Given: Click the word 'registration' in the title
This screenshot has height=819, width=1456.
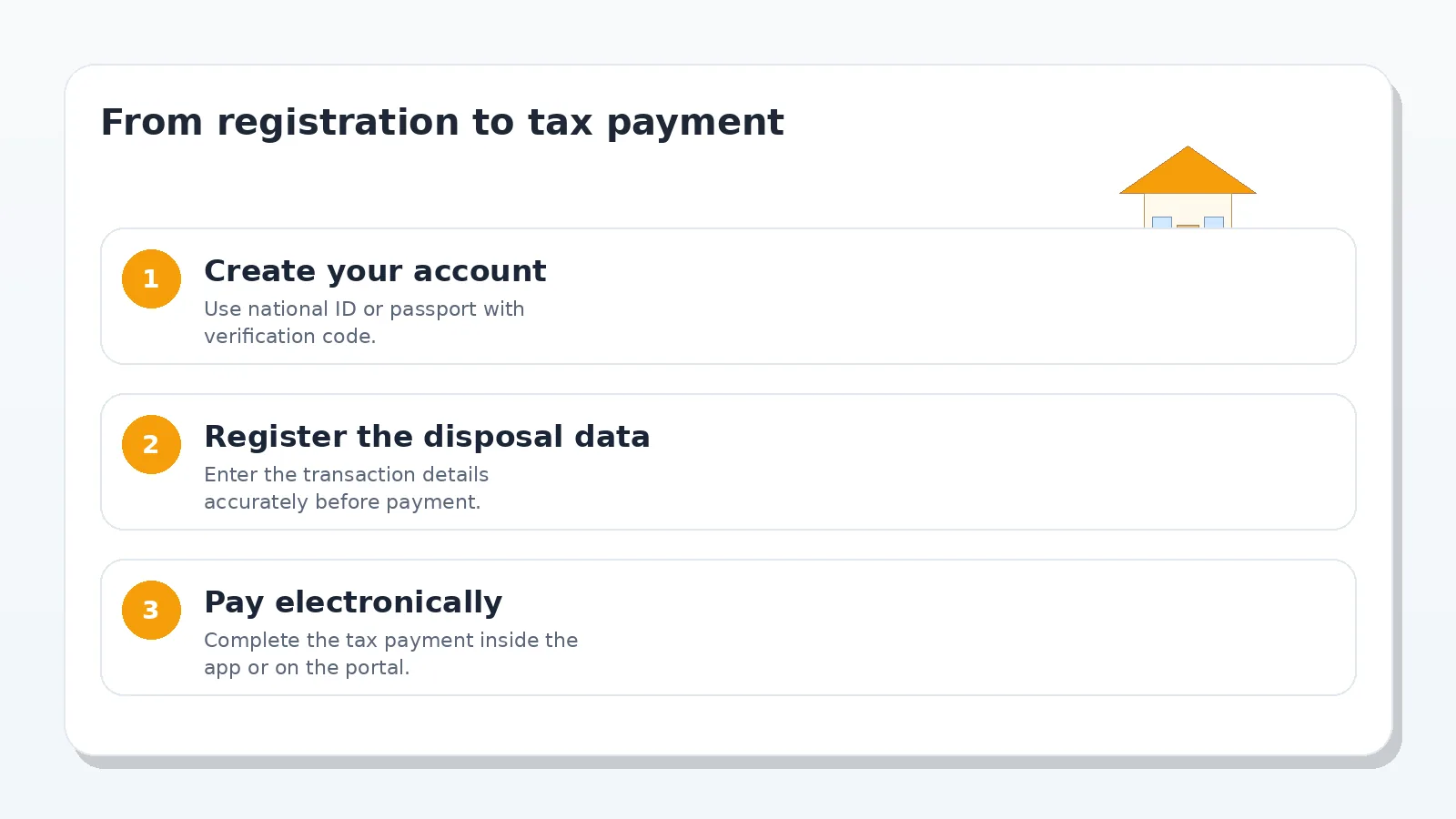Looking at the screenshot, I should [338, 123].
